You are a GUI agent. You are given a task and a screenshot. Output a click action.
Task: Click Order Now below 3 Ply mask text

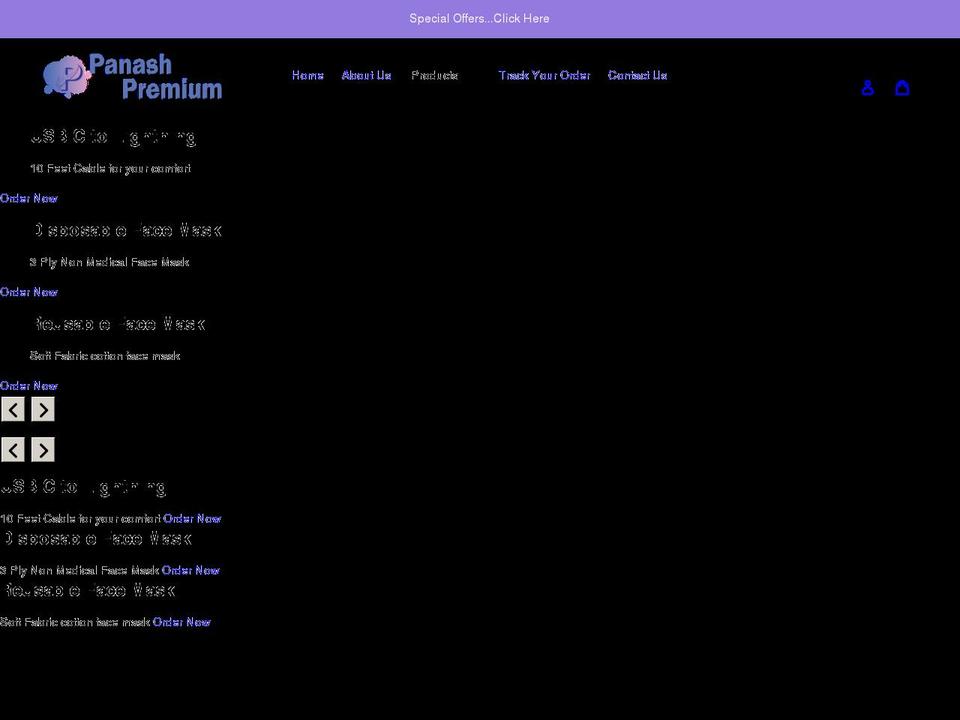tap(29, 292)
